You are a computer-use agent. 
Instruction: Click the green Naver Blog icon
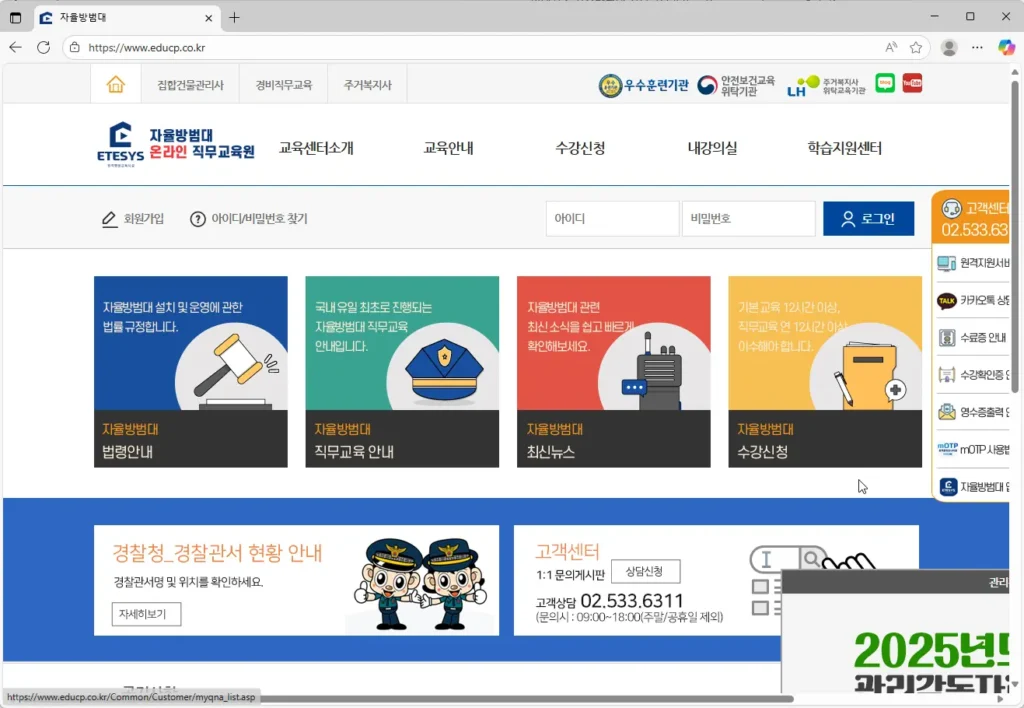[885, 83]
